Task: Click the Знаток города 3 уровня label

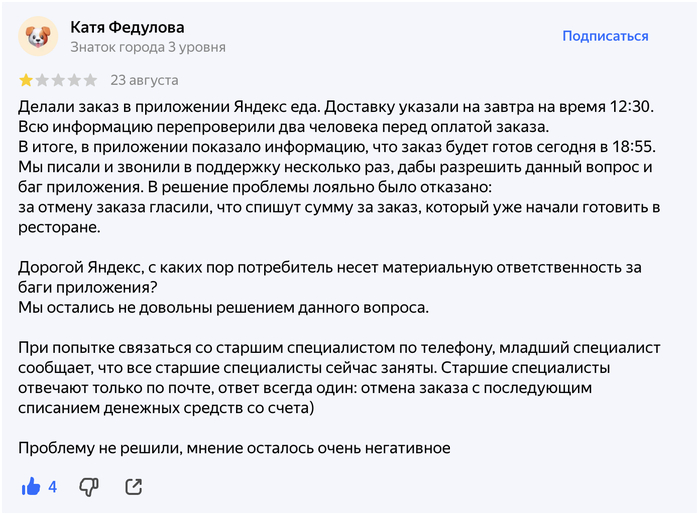Action: [x=148, y=47]
